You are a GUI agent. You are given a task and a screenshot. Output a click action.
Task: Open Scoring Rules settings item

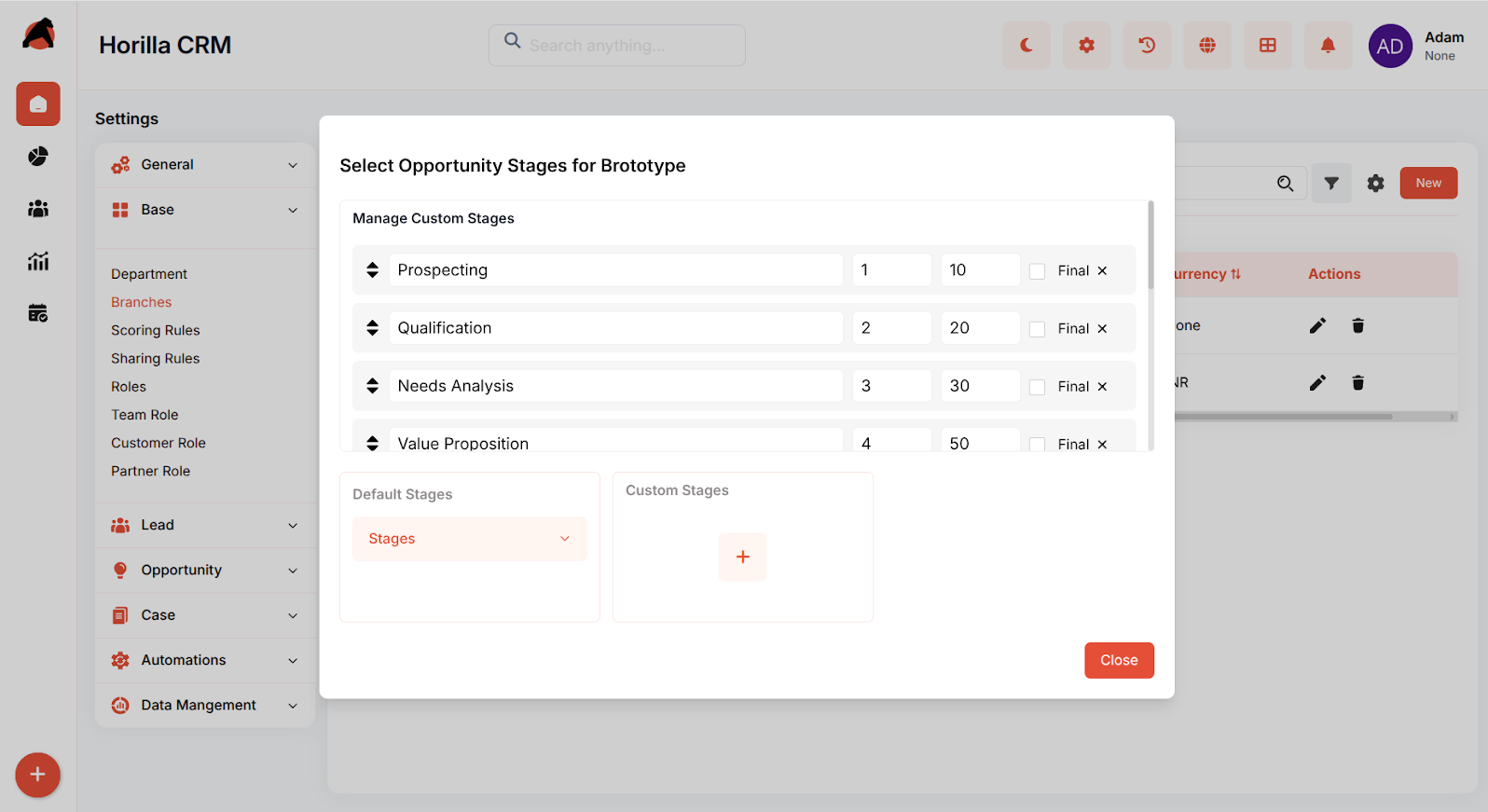tap(156, 330)
